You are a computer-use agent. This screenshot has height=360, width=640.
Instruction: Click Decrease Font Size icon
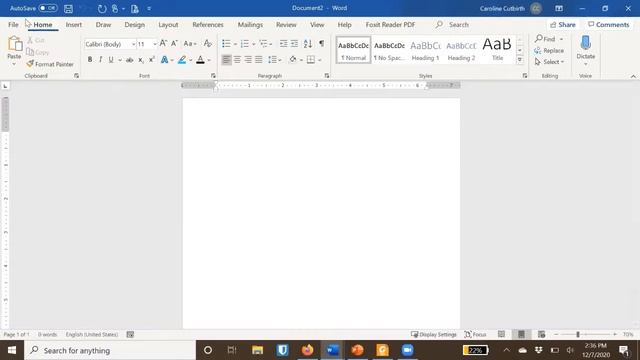174,43
